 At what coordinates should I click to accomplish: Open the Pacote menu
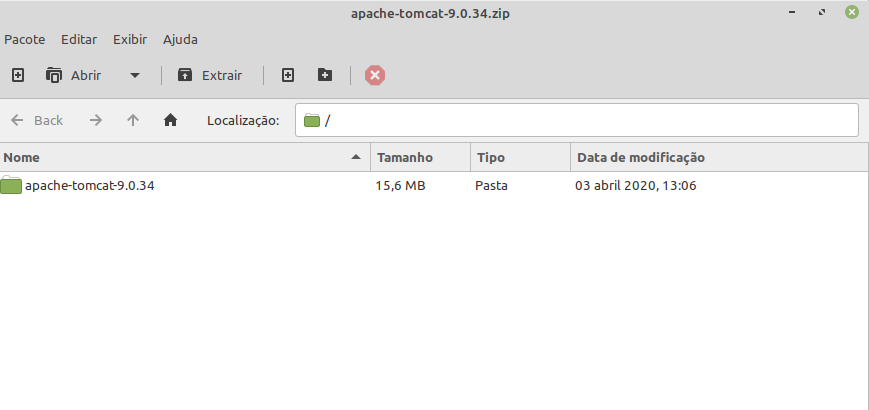(25, 40)
